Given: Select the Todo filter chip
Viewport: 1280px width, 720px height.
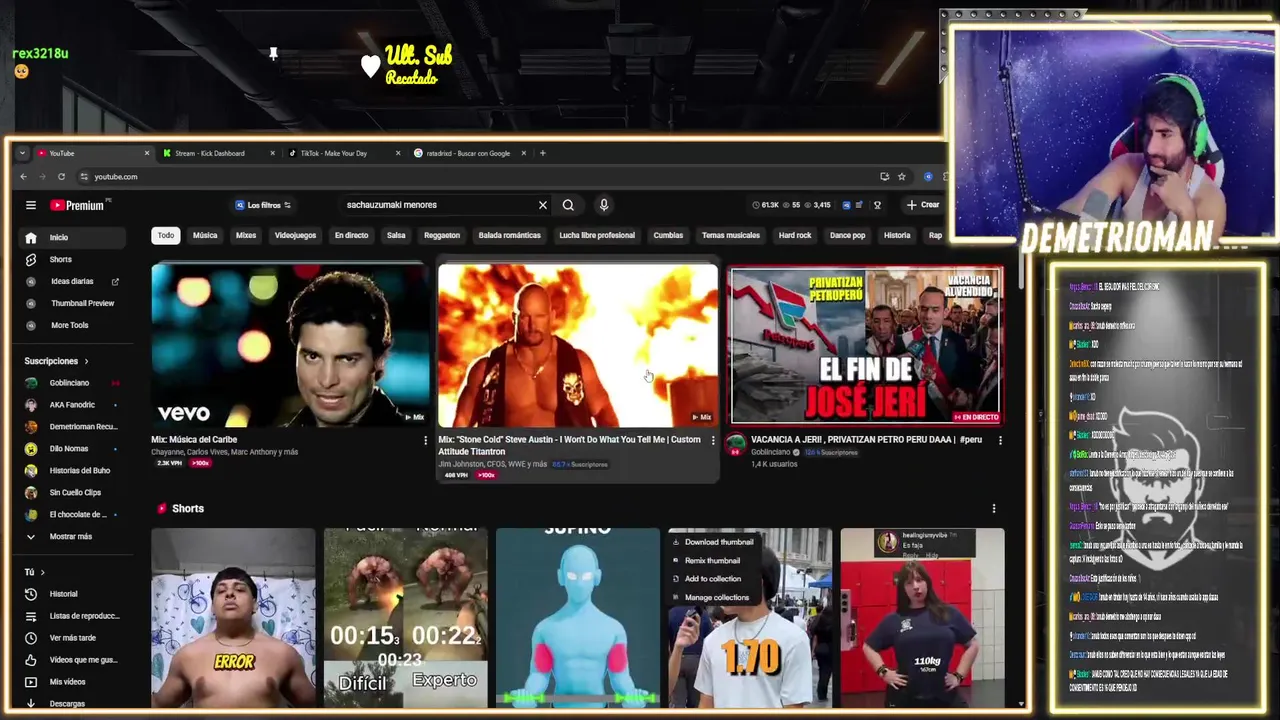Looking at the screenshot, I should pos(166,235).
